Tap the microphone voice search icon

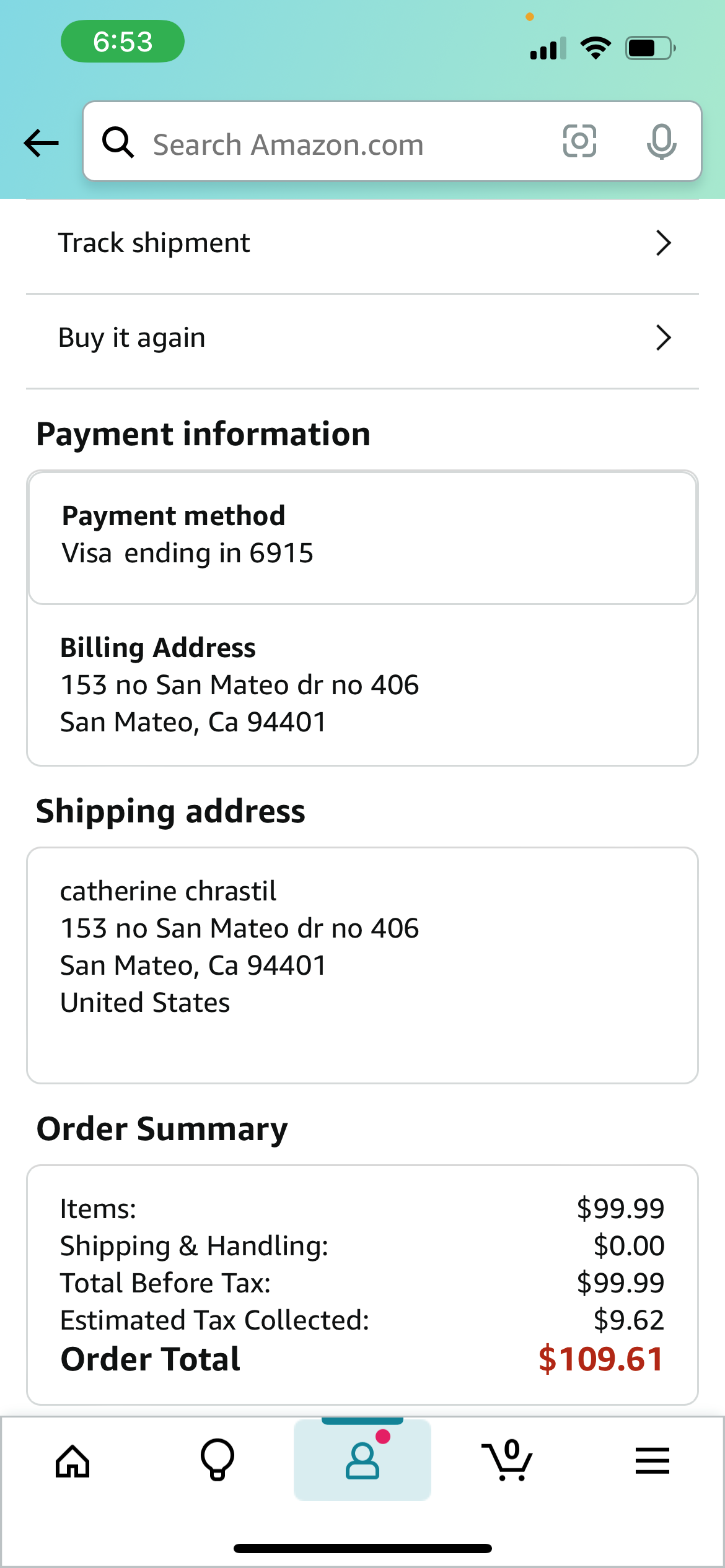[x=661, y=142]
